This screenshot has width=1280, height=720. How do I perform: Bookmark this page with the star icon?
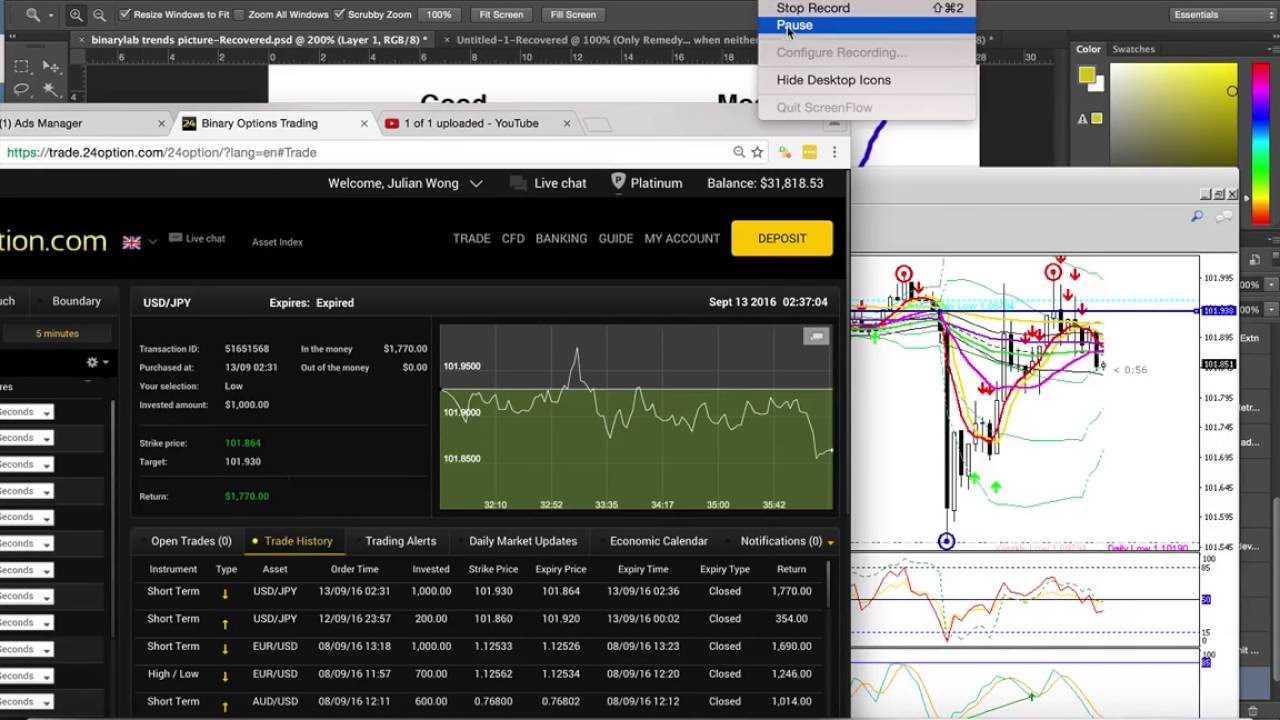757,152
